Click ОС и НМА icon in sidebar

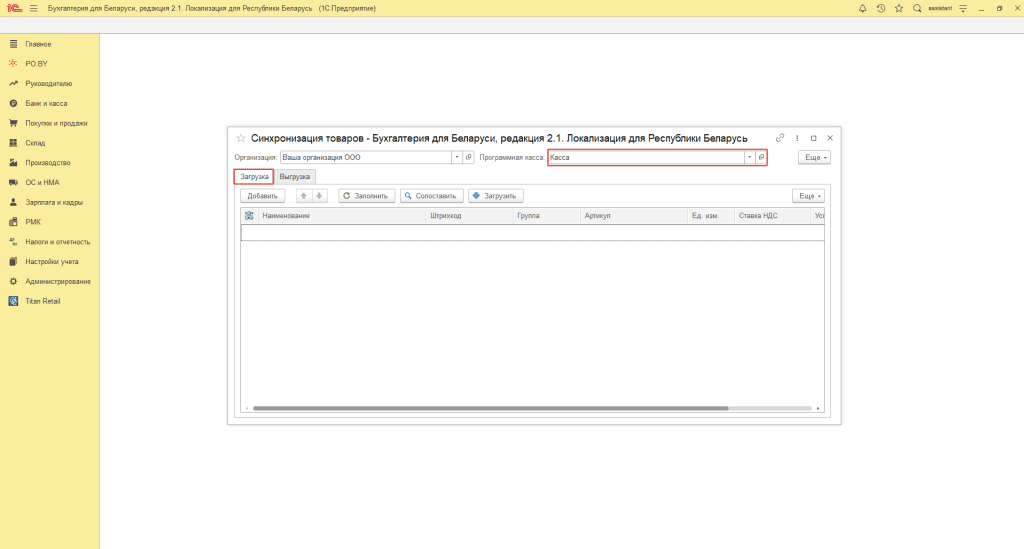(13, 183)
